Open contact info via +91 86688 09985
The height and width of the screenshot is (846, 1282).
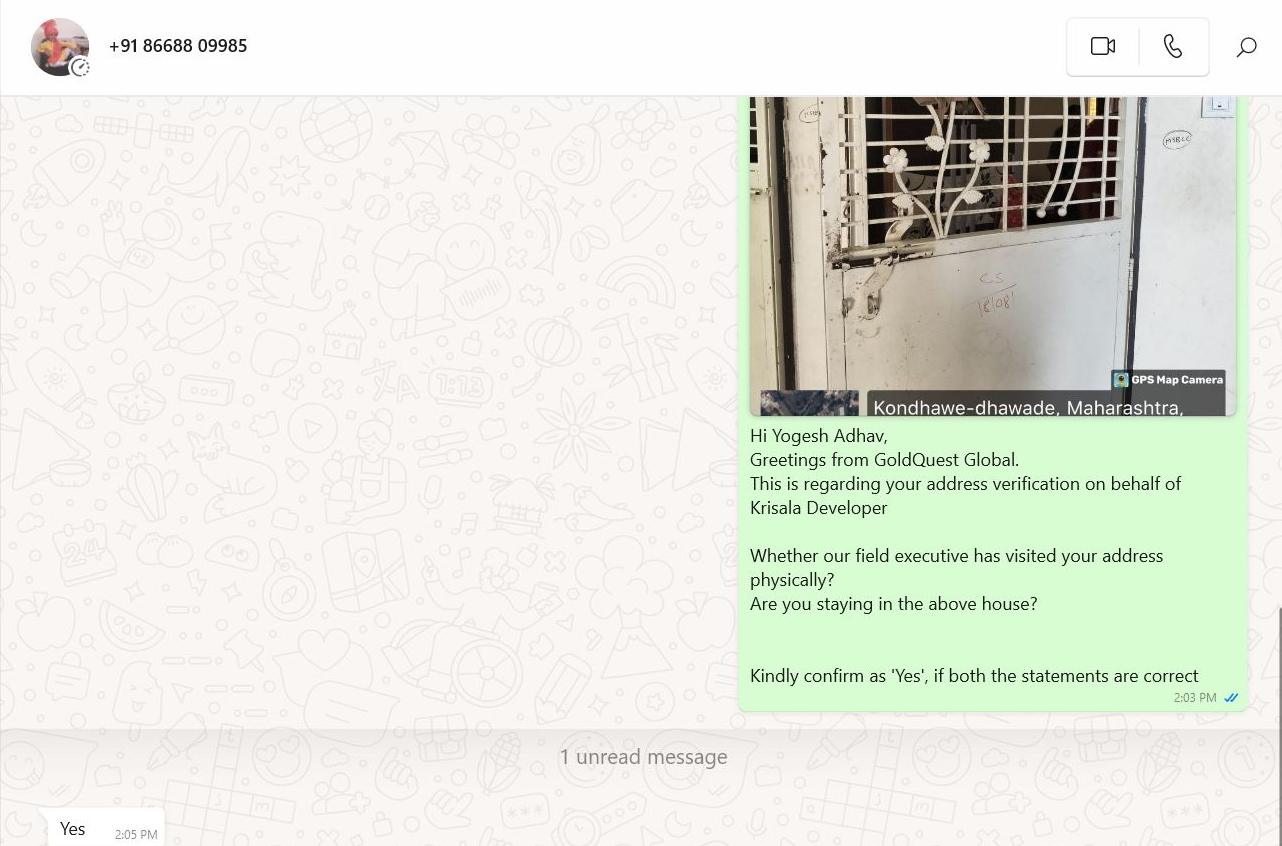click(178, 46)
